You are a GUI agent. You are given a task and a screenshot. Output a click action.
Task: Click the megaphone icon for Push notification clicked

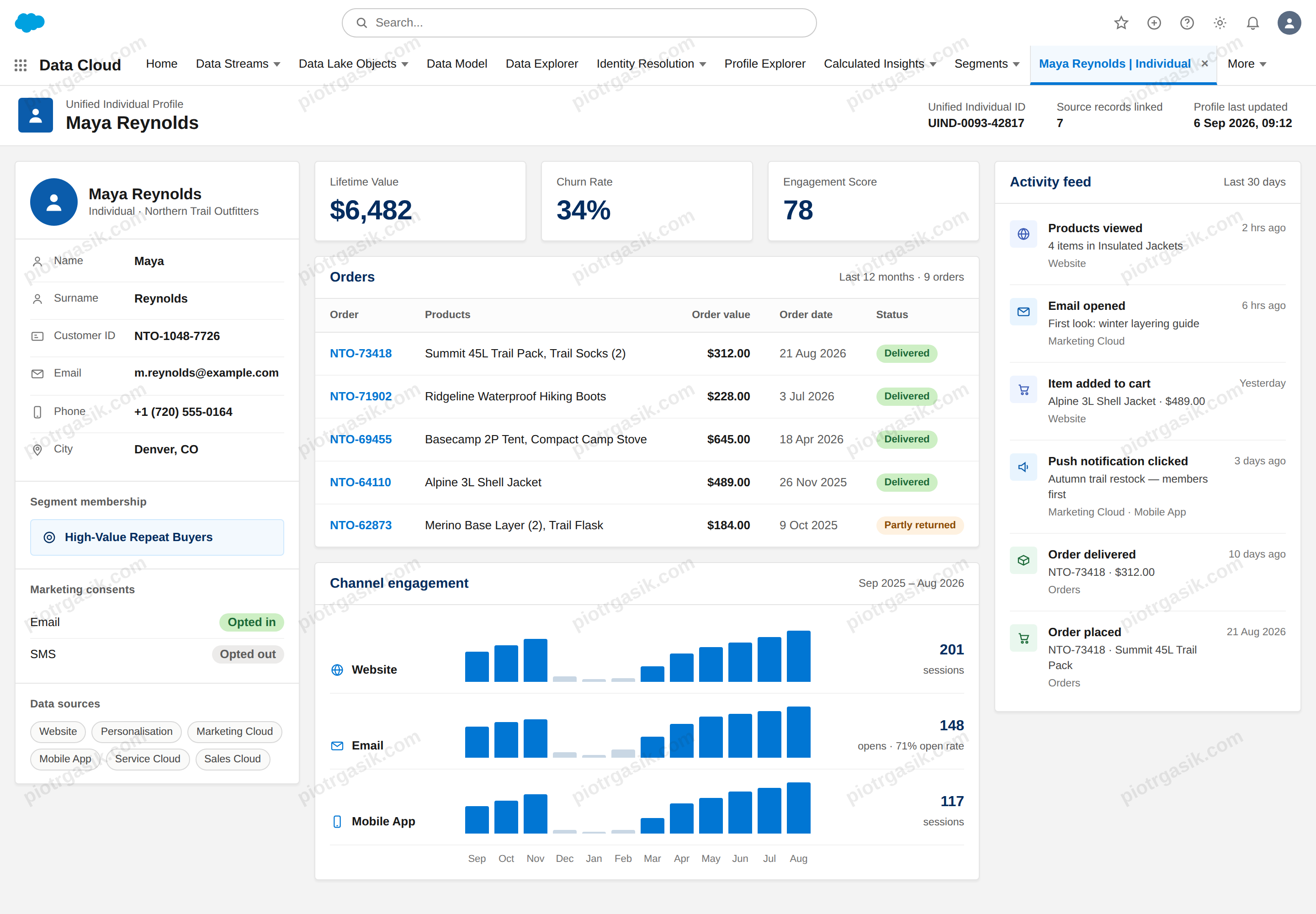(x=1024, y=468)
